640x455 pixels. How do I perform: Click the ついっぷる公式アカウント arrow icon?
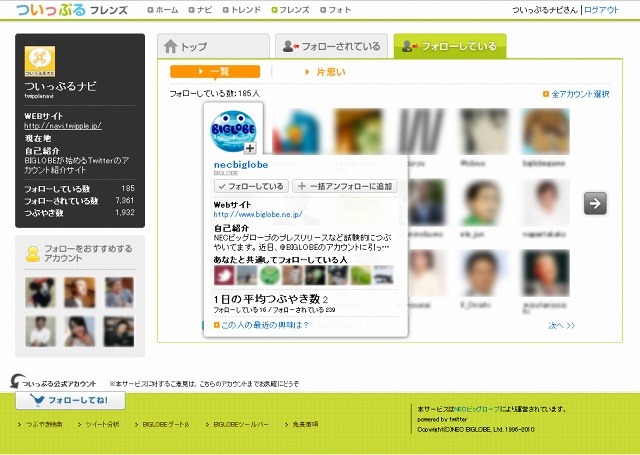(x=17, y=381)
